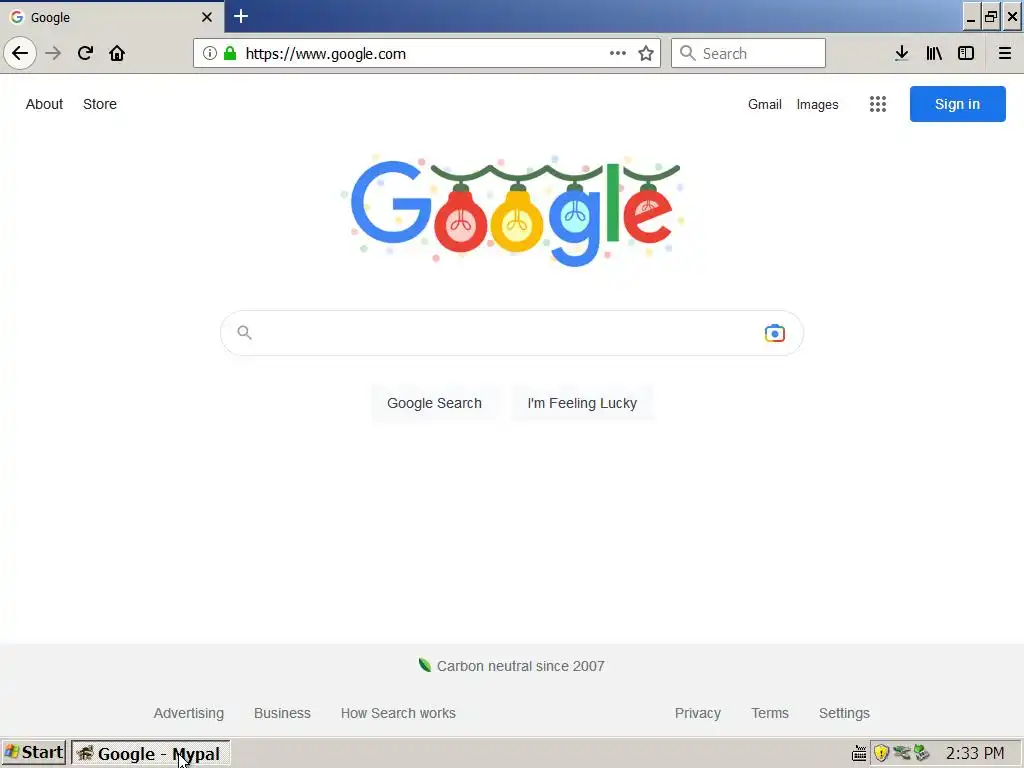Select the Google - Mypal taskbar button
Viewport: 1024px width, 768px height.
(150, 754)
